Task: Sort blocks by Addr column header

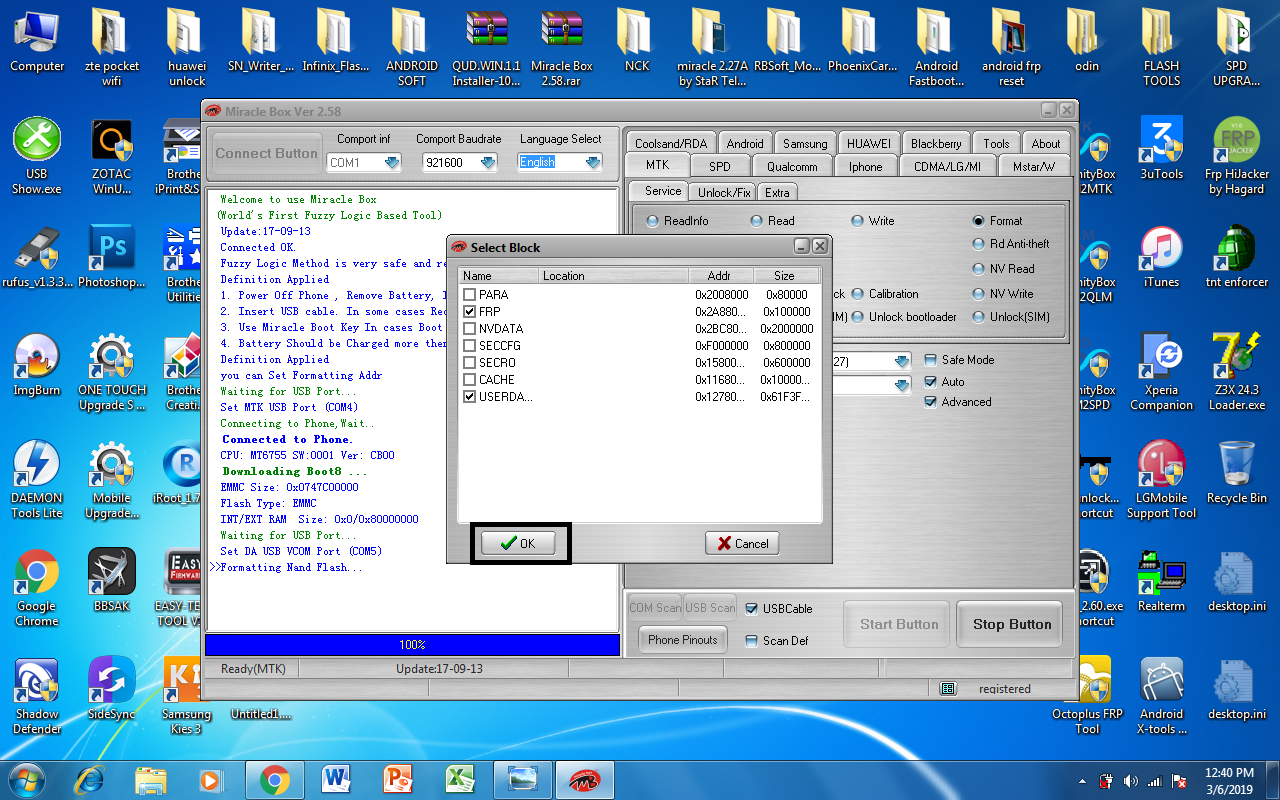Action: [x=719, y=275]
